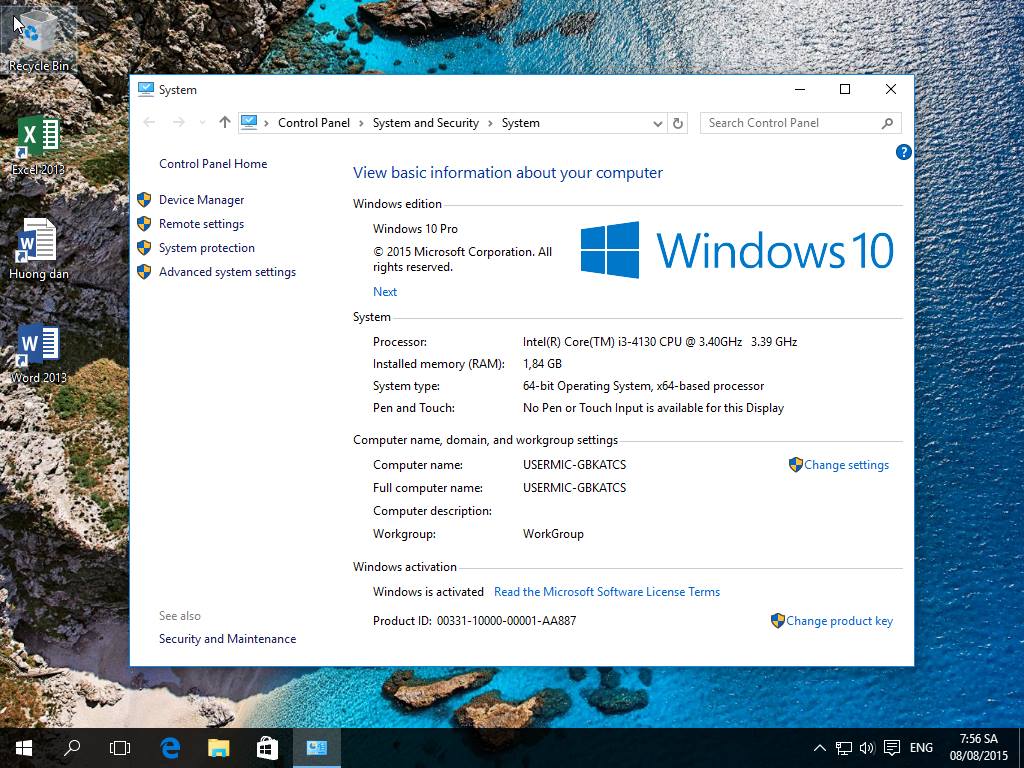This screenshot has height=768, width=1024.
Task: Open Control Panel Home
Action: (x=213, y=164)
